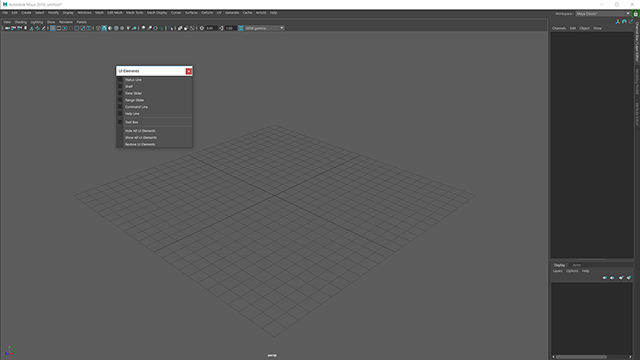Open the Windows menu in main menu bar
The width and height of the screenshot is (640, 360).
pyautogui.click(x=84, y=13)
